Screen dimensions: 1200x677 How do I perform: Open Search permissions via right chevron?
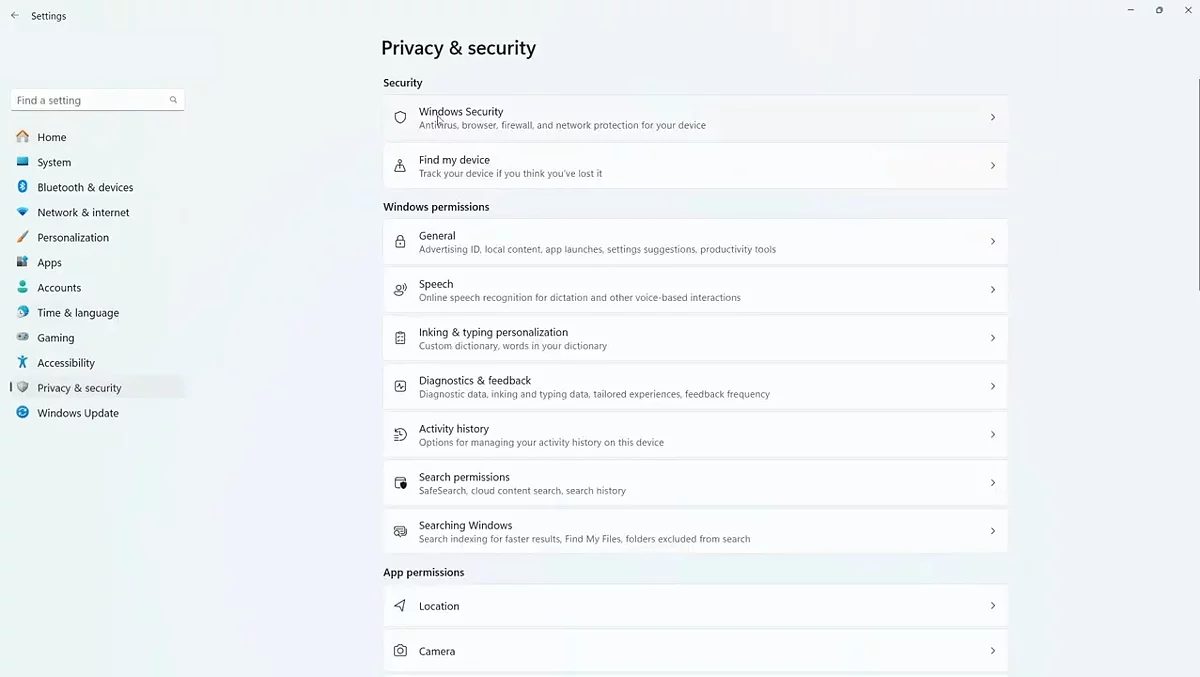point(992,483)
